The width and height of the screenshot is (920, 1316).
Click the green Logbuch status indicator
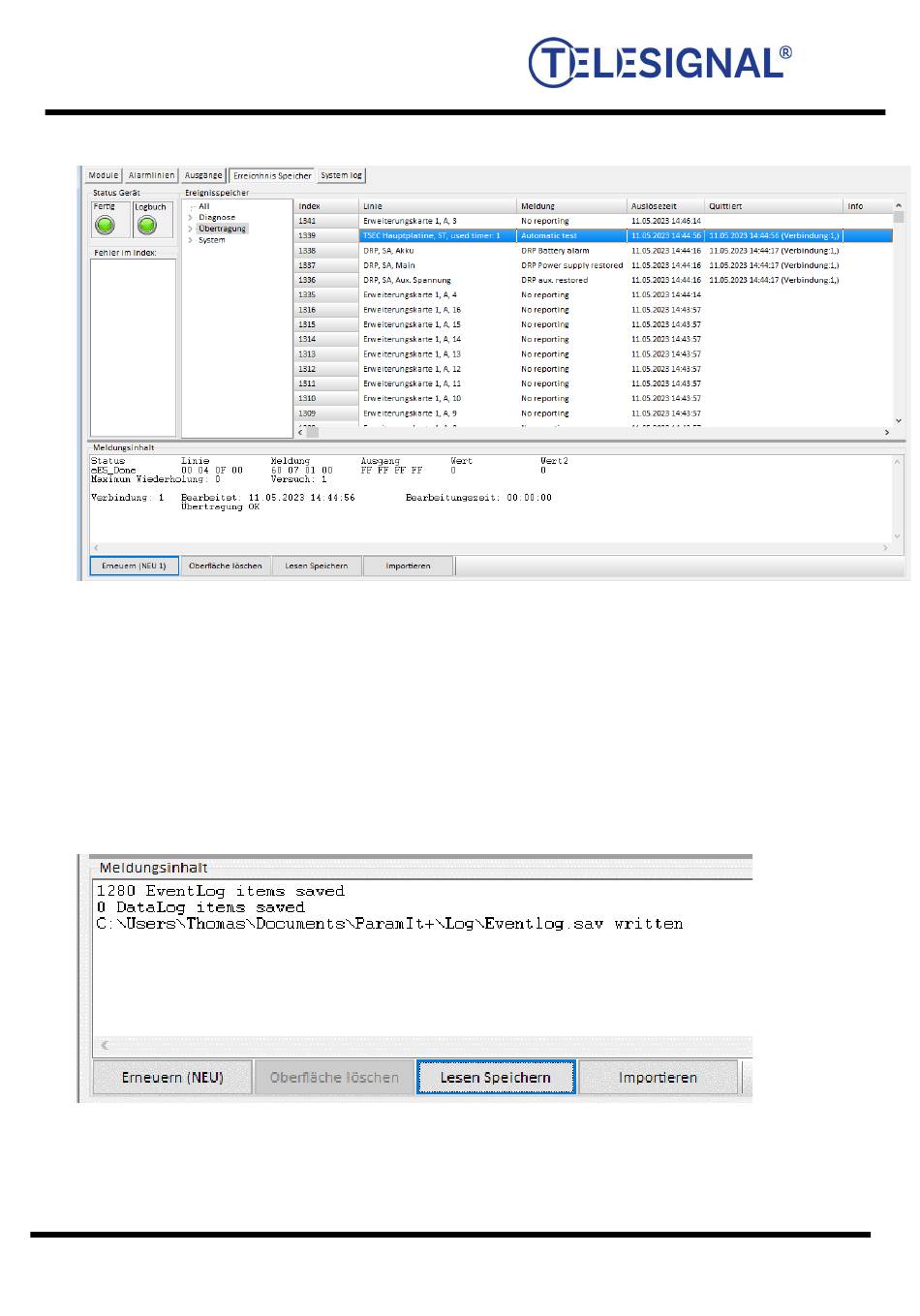147,225
